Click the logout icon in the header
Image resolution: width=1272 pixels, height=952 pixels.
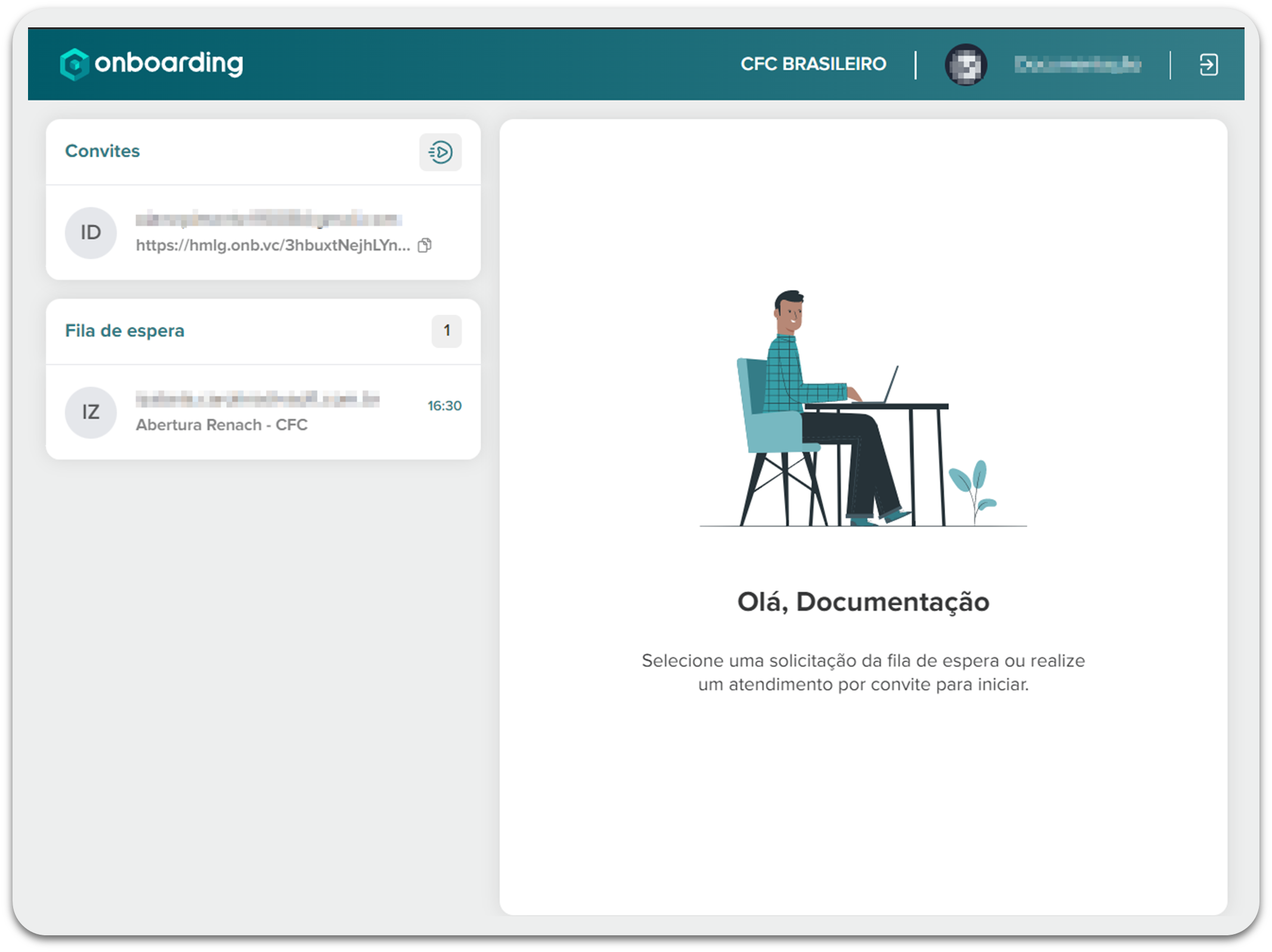coord(1208,64)
